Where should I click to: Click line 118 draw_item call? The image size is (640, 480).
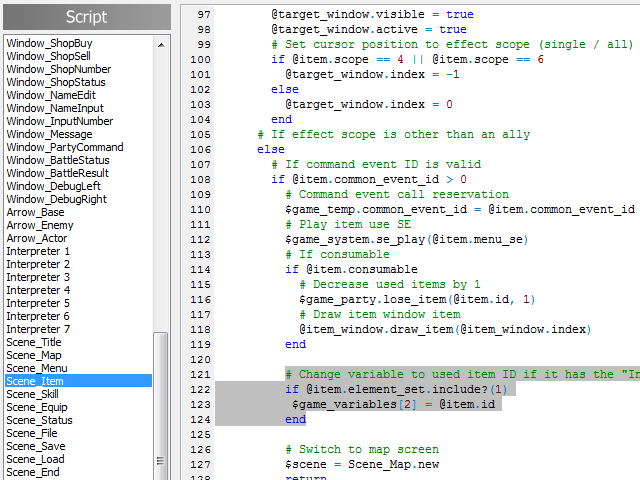pyautogui.click(x=445, y=329)
